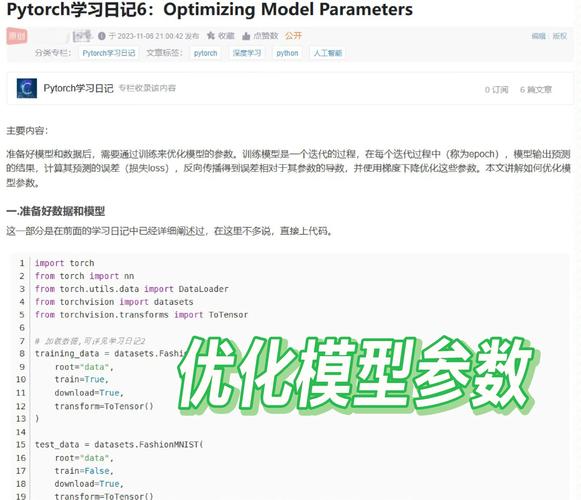Click the 公开 visibility label
Screen dimensions: 581x500
point(293,36)
